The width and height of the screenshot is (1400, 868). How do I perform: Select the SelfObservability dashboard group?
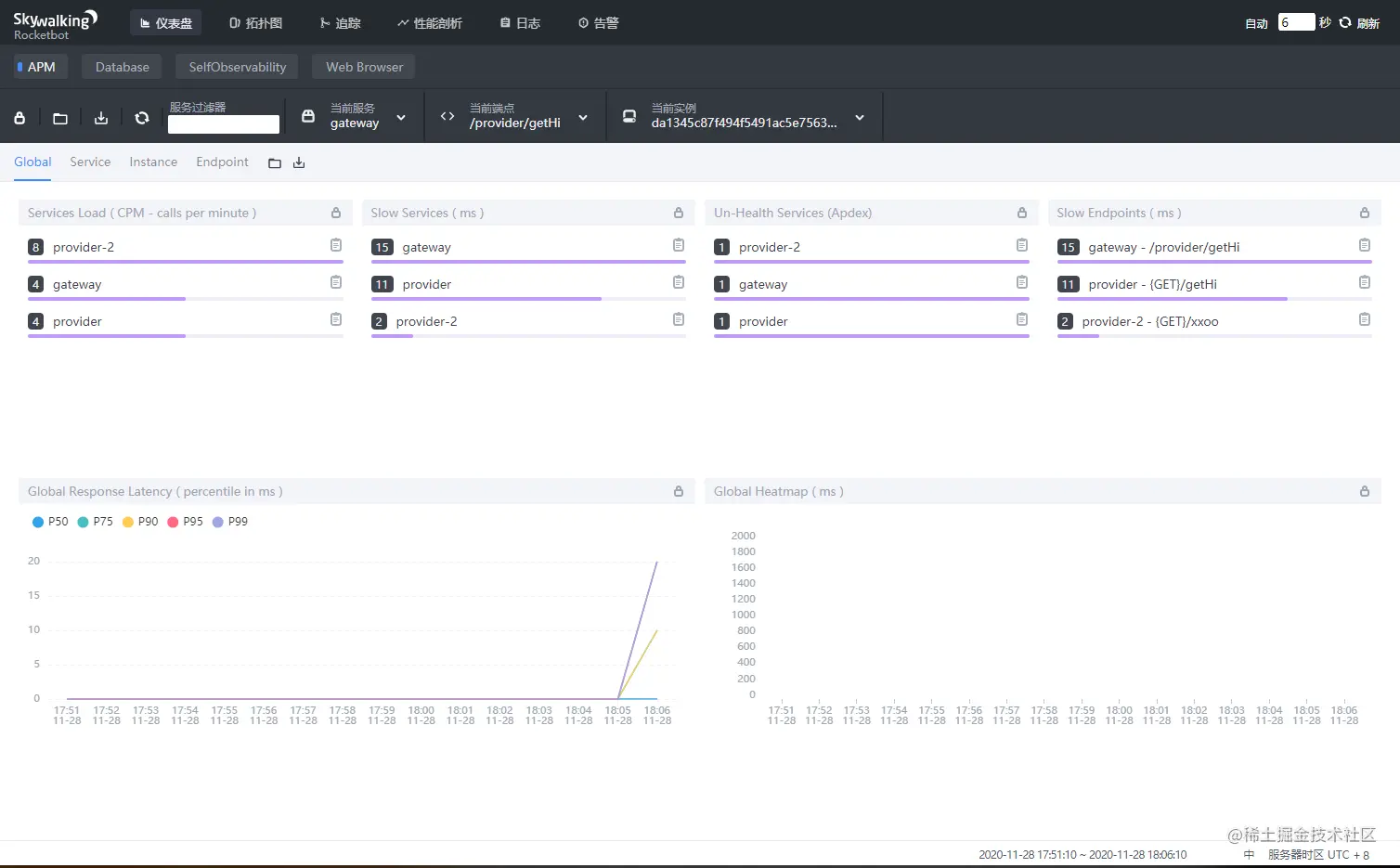pos(238,67)
